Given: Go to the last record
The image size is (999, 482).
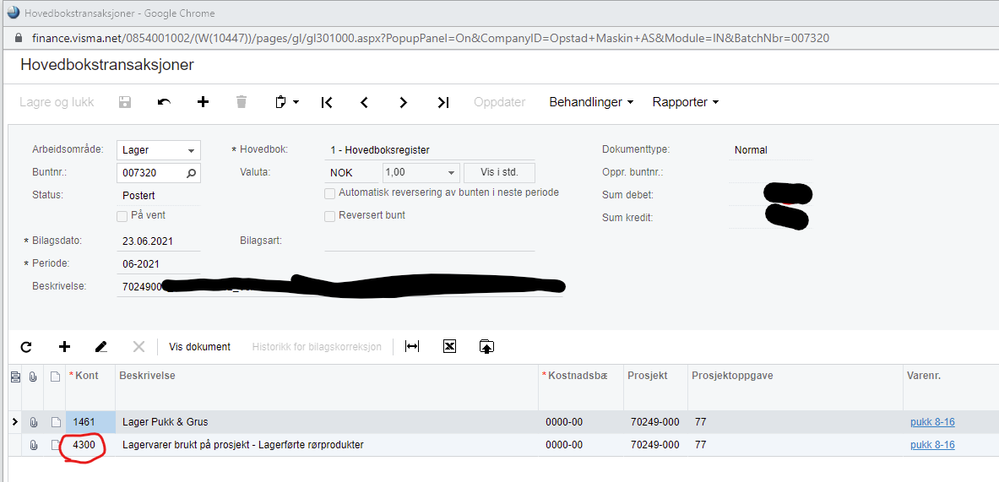Looking at the screenshot, I should click(x=443, y=102).
